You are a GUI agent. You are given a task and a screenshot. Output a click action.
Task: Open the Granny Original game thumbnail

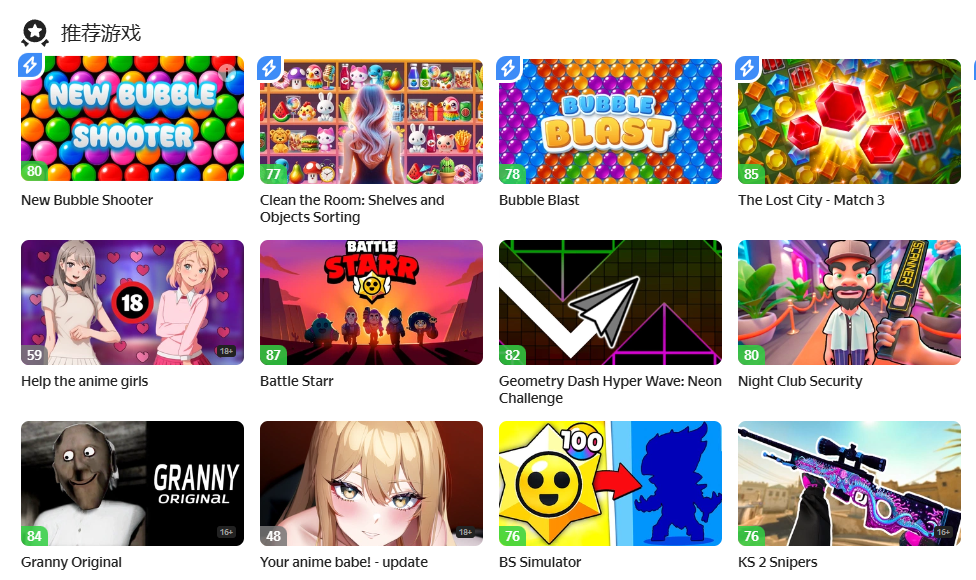coord(133,484)
